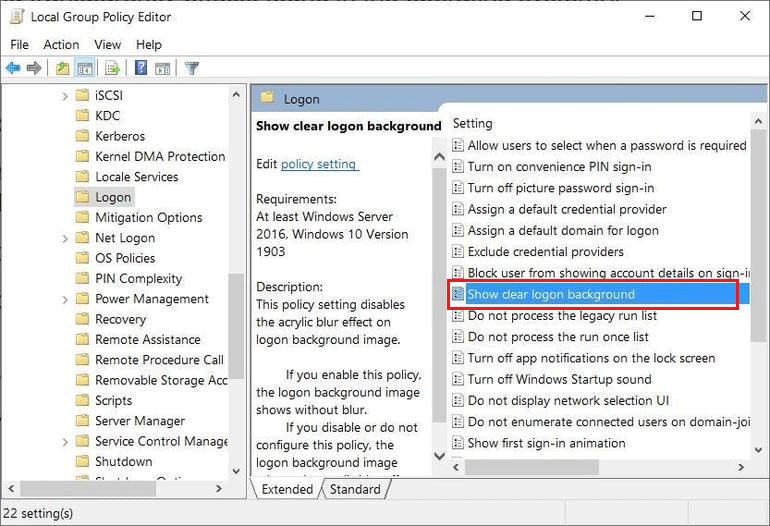Select Locale Services folder in the tree
This screenshot has width=770, height=526.
pos(137,176)
